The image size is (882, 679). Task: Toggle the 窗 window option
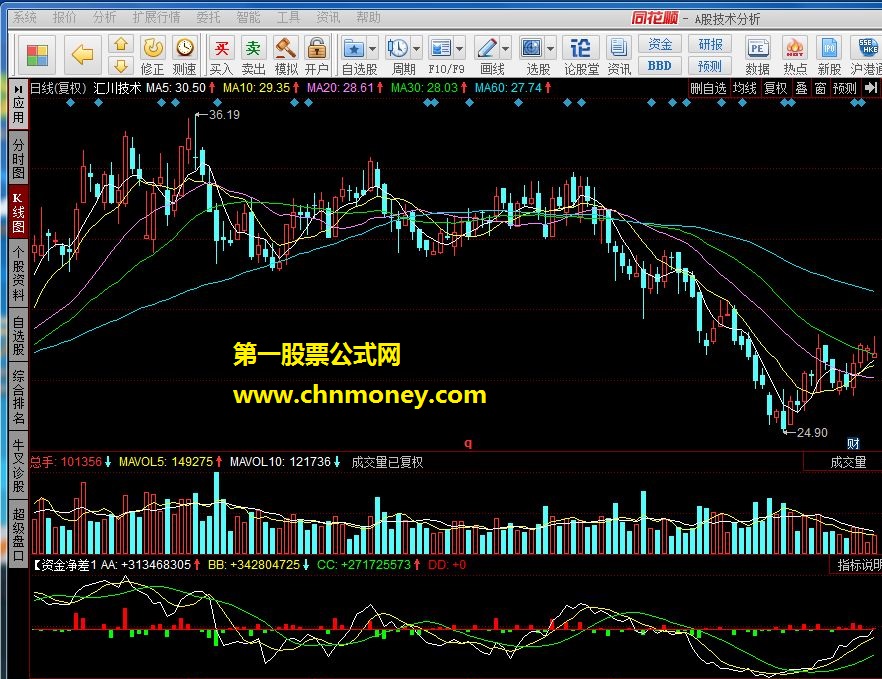point(821,88)
